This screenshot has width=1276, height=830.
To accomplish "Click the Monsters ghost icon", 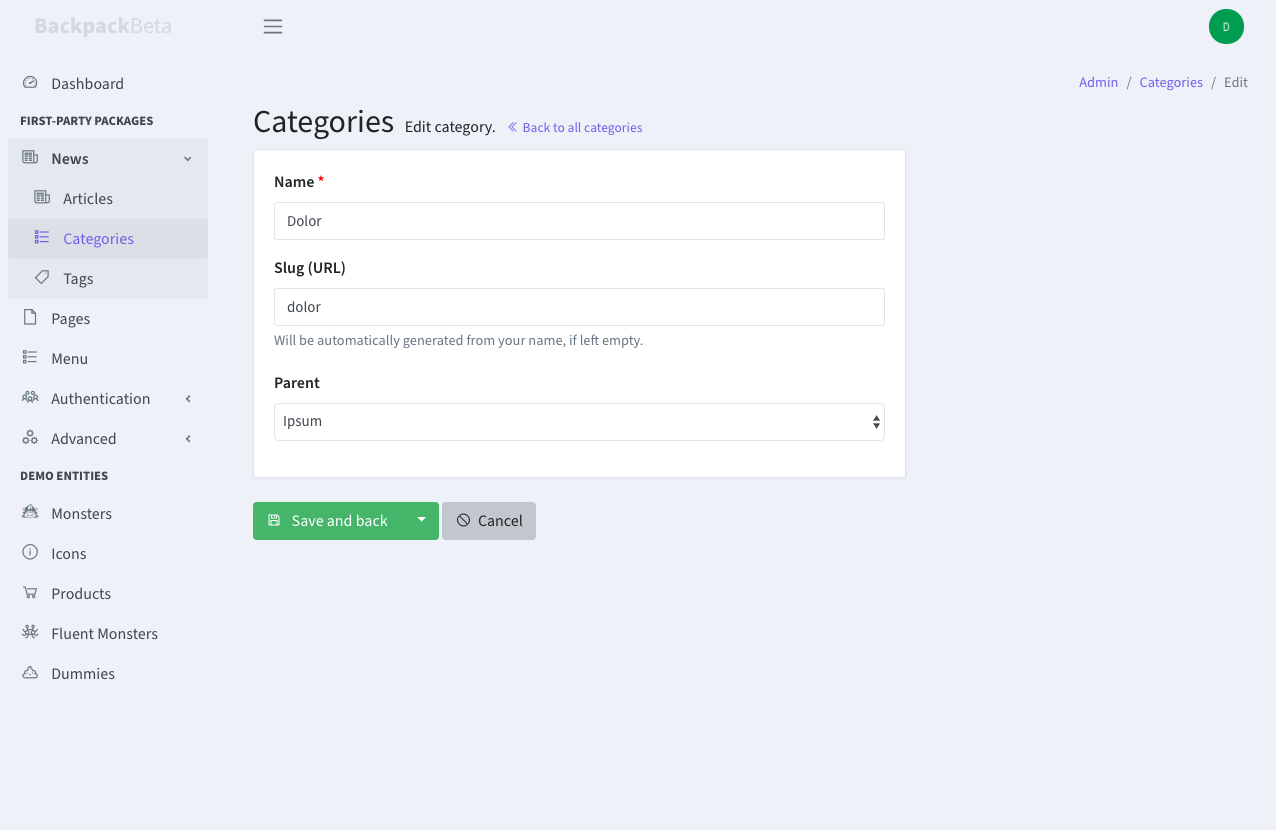I will click(30, 513).
